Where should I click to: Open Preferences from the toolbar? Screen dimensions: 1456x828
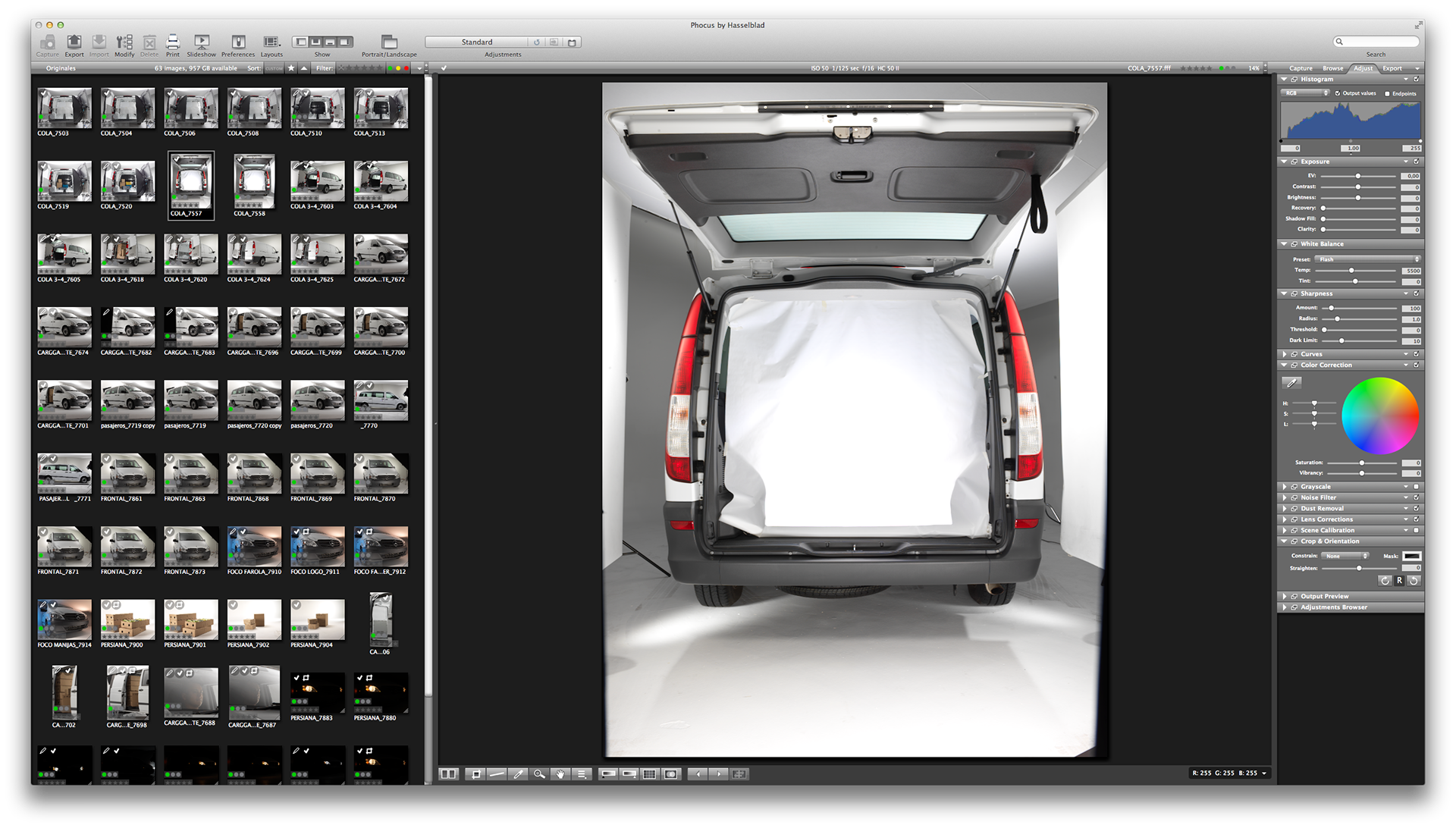238,42
